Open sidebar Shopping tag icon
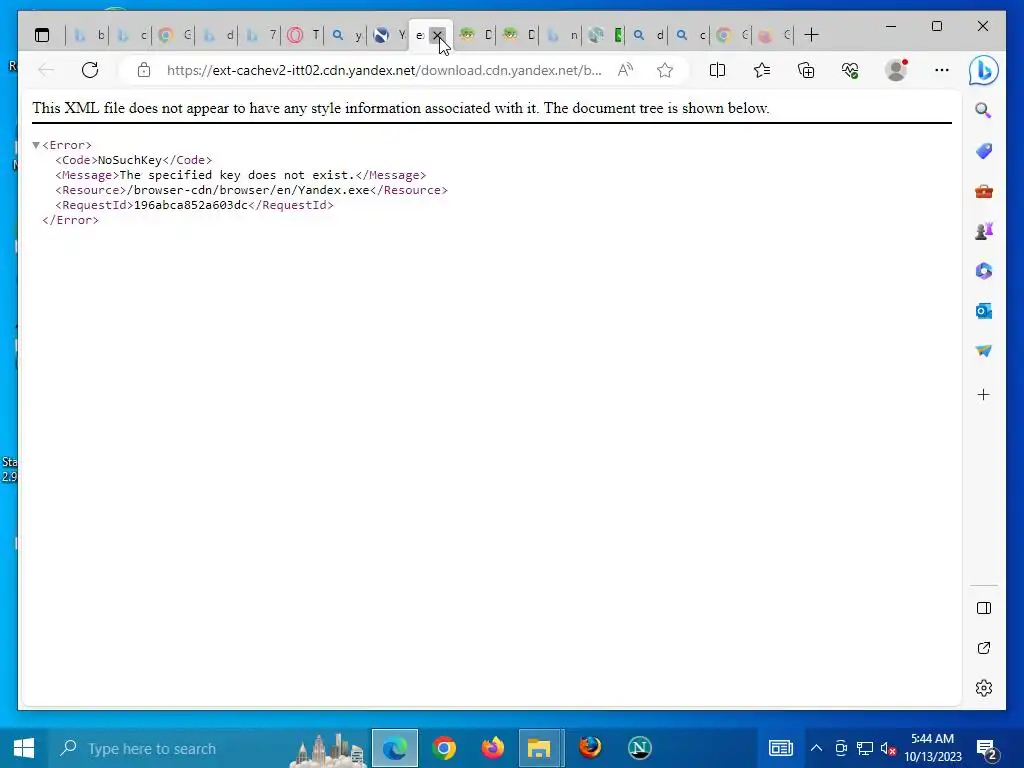Viewport: 1024px width, 768px height. pos(984,151)
